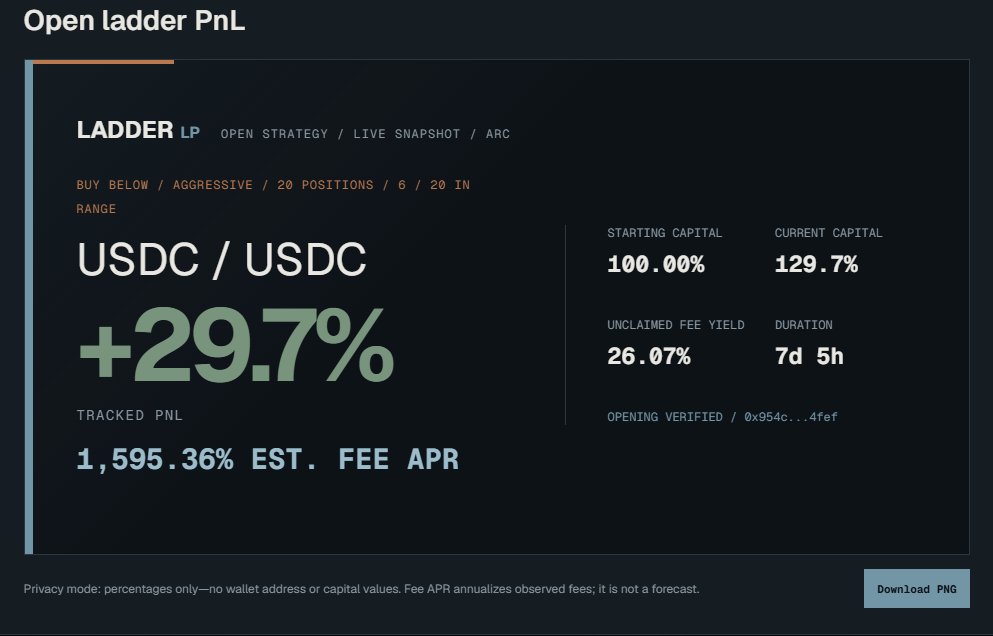Viewport: 993px width, 636px height.
Task: Click the 26.07% fee yield value
Action: pyautogui.click(x=648, y=356)
